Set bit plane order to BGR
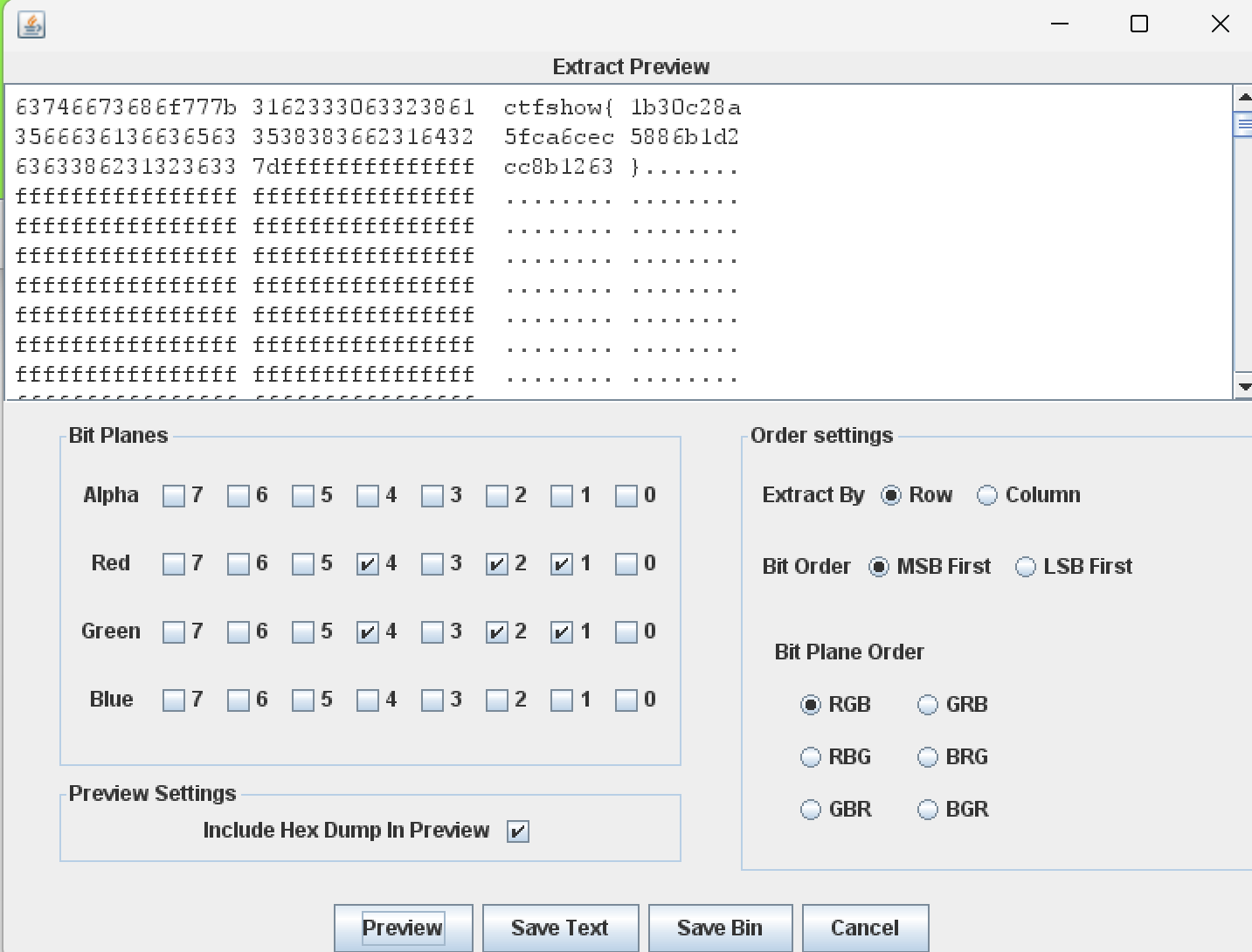Image resolution: width=1252 pixels, height=952 pixels. click(928, 810)
